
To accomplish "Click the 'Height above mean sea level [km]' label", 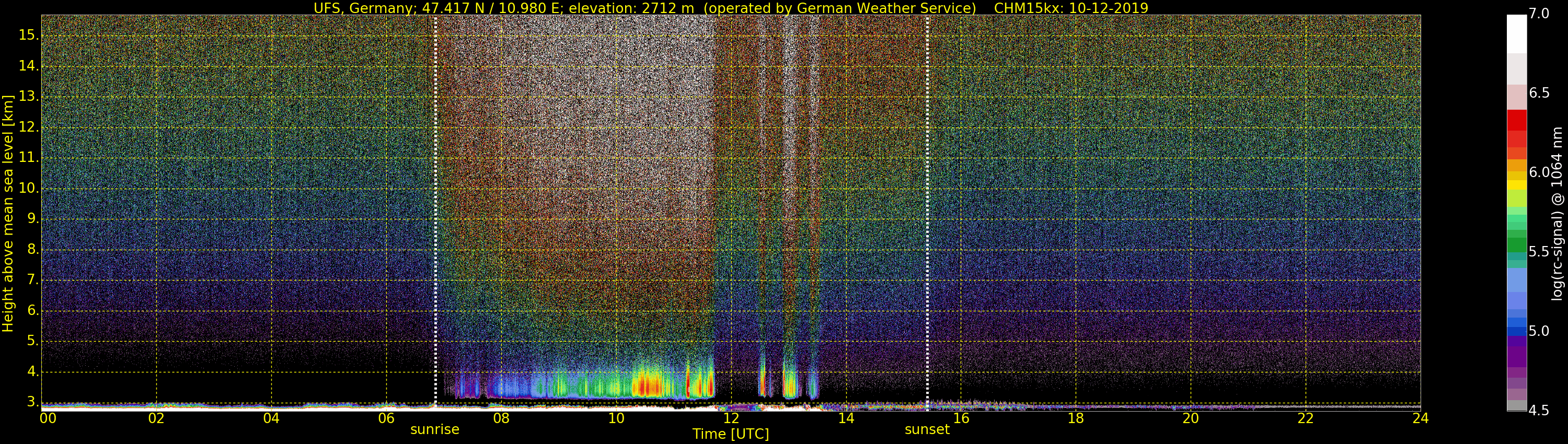I will [8, 214].
